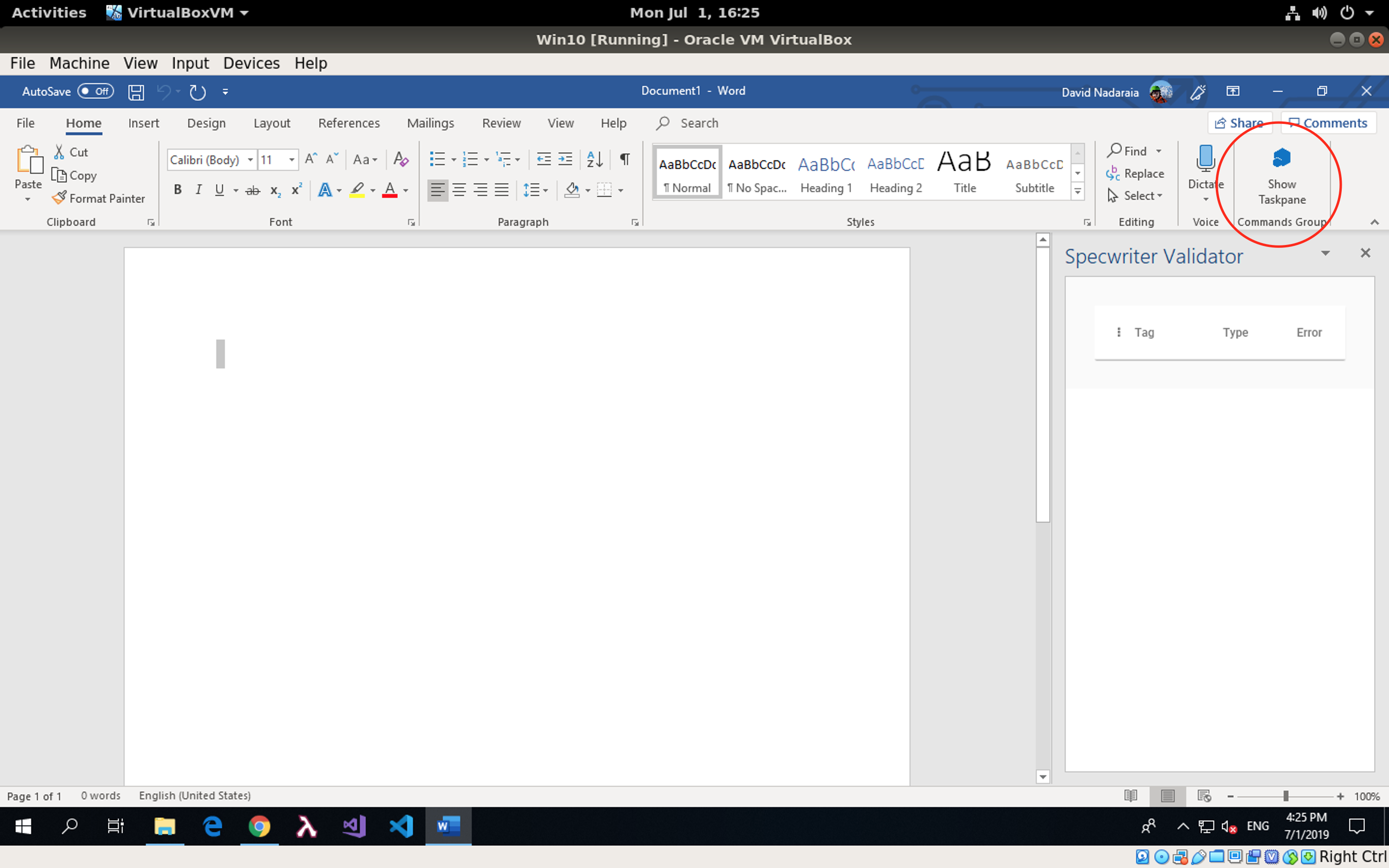1389x868 pixels.
Task: Open the Change Case dropdown
Action: click(x=365, y=160)
